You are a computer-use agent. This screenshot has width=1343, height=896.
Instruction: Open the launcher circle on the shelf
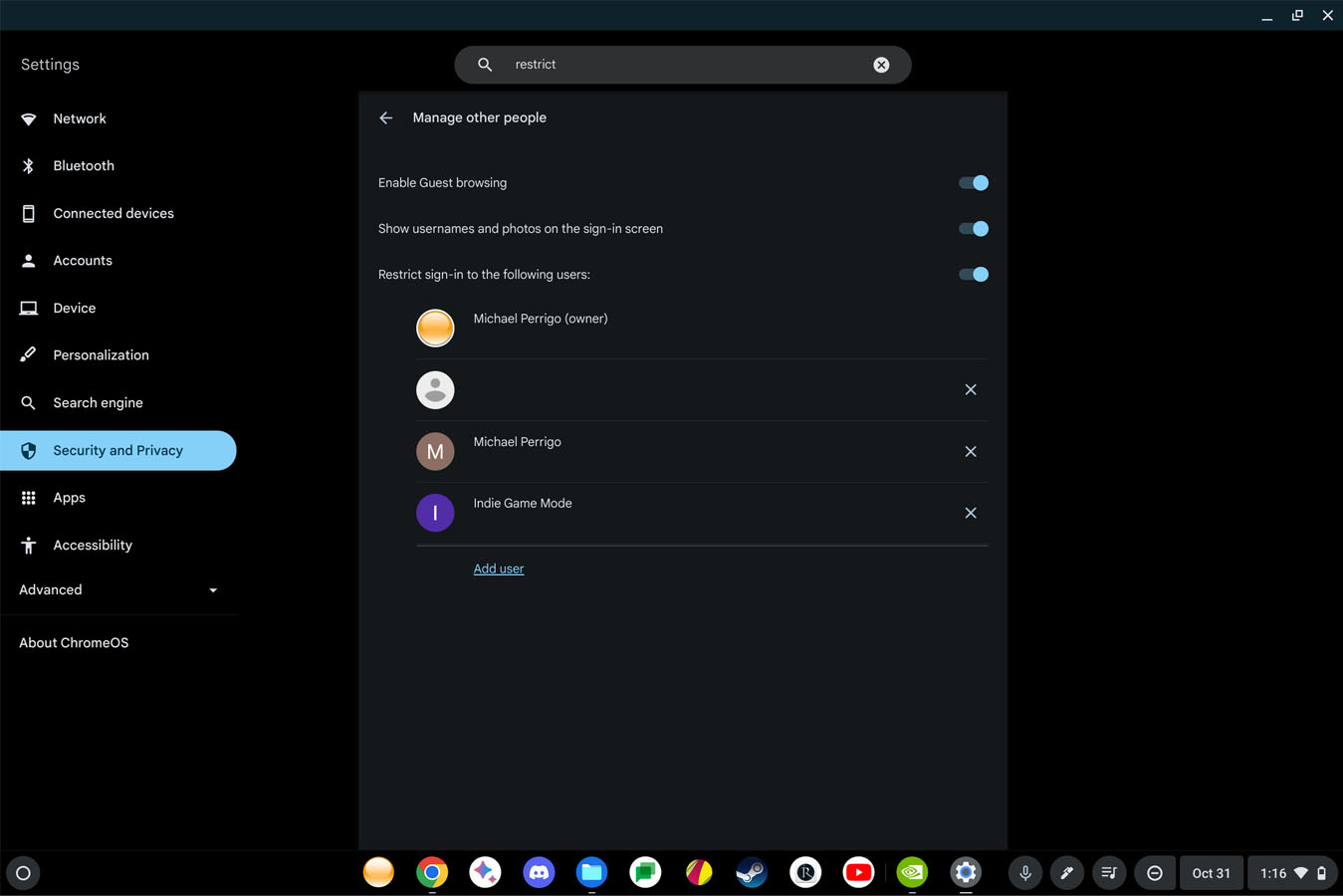coord(24,873)
